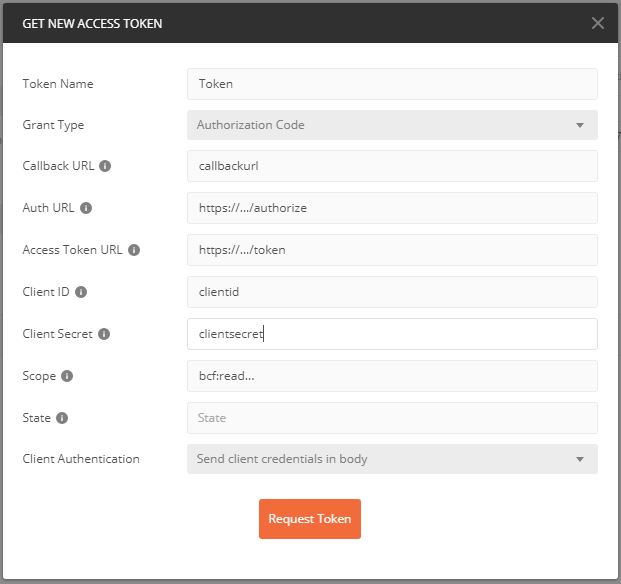The height and width of the screenshot is (584, 621).
Task: Open the Grant Type dropdown
Action: coord(392,125)
